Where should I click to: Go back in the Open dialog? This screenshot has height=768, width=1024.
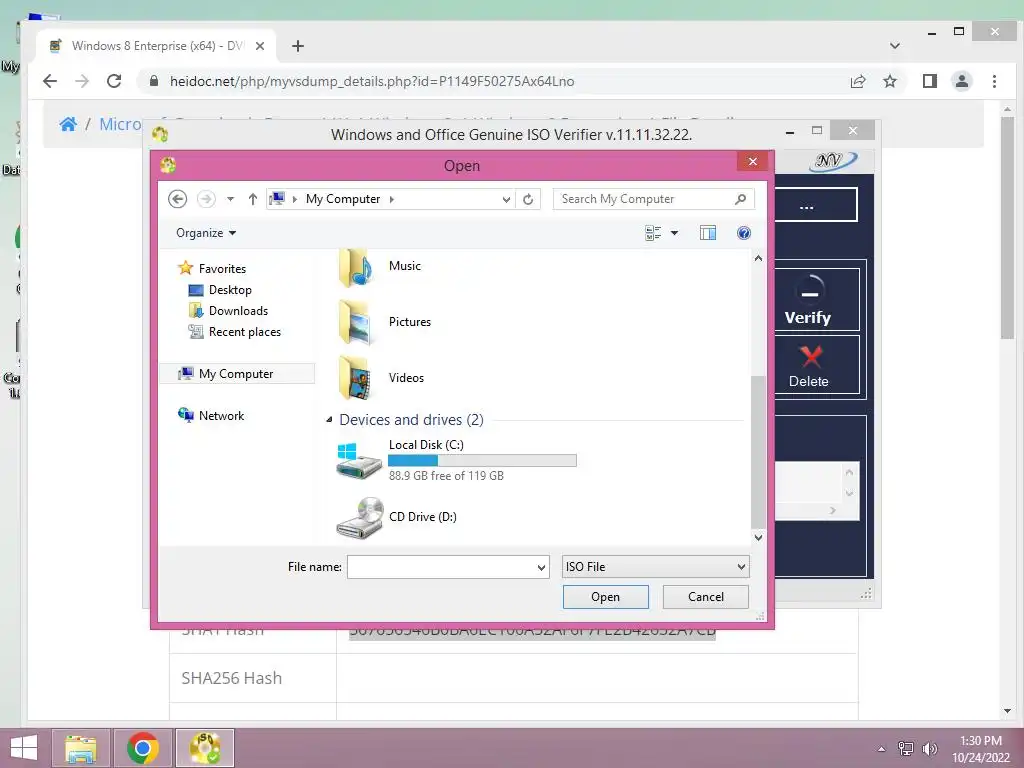(178, 199)
